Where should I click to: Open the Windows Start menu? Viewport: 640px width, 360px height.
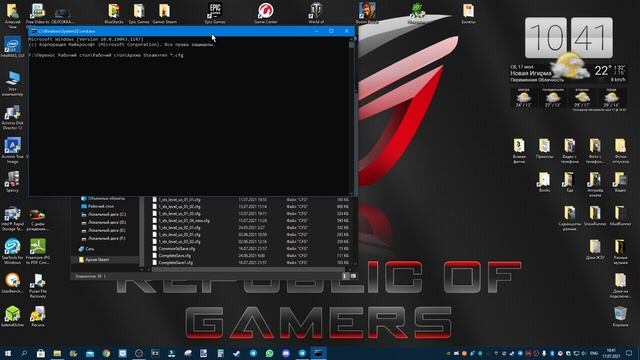pos(7,353)
